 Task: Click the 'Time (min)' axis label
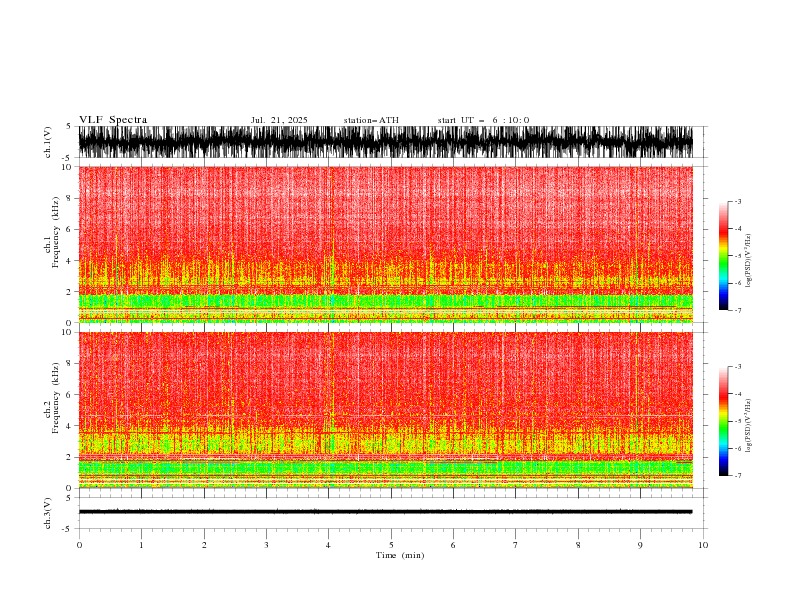click(400, 555)
